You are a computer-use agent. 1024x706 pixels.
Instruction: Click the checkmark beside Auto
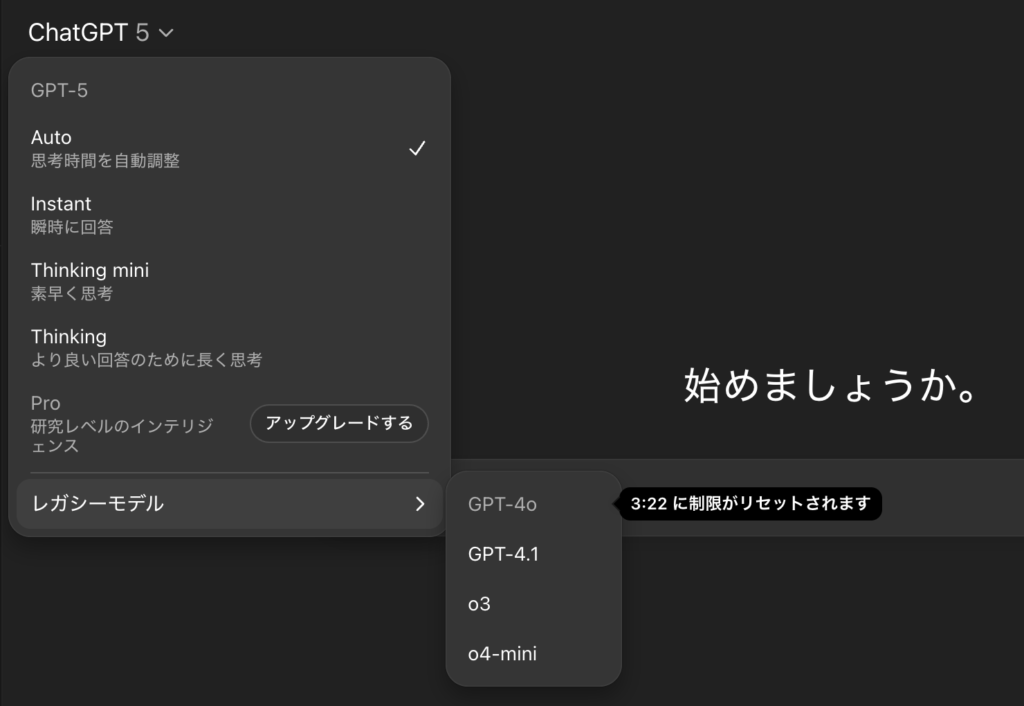[417, 148]
